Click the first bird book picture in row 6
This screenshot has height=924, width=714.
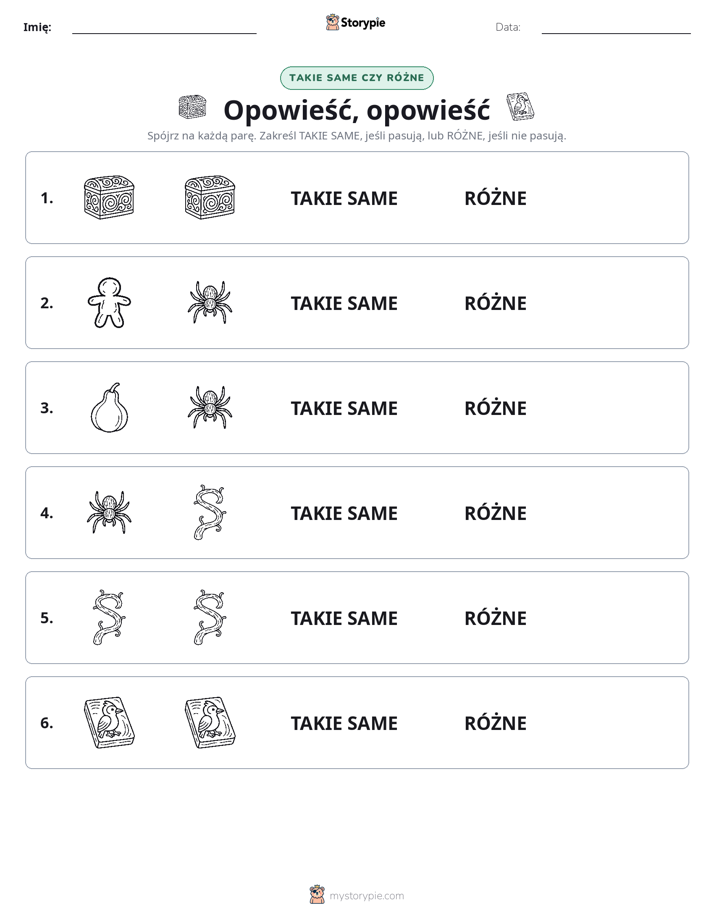pyautogui.click(x=109, y=722)
